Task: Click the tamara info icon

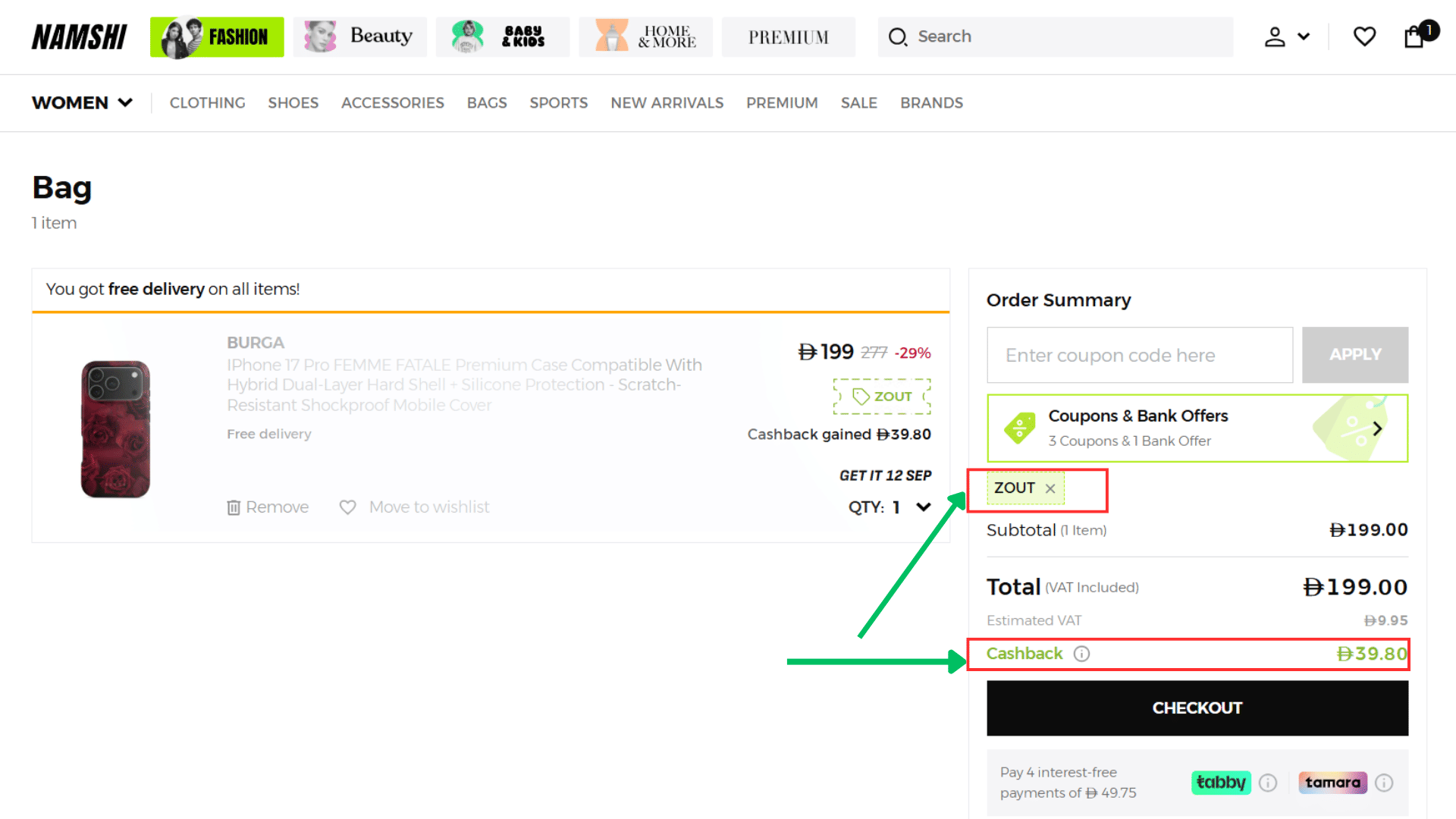Action: point(1384,783)
